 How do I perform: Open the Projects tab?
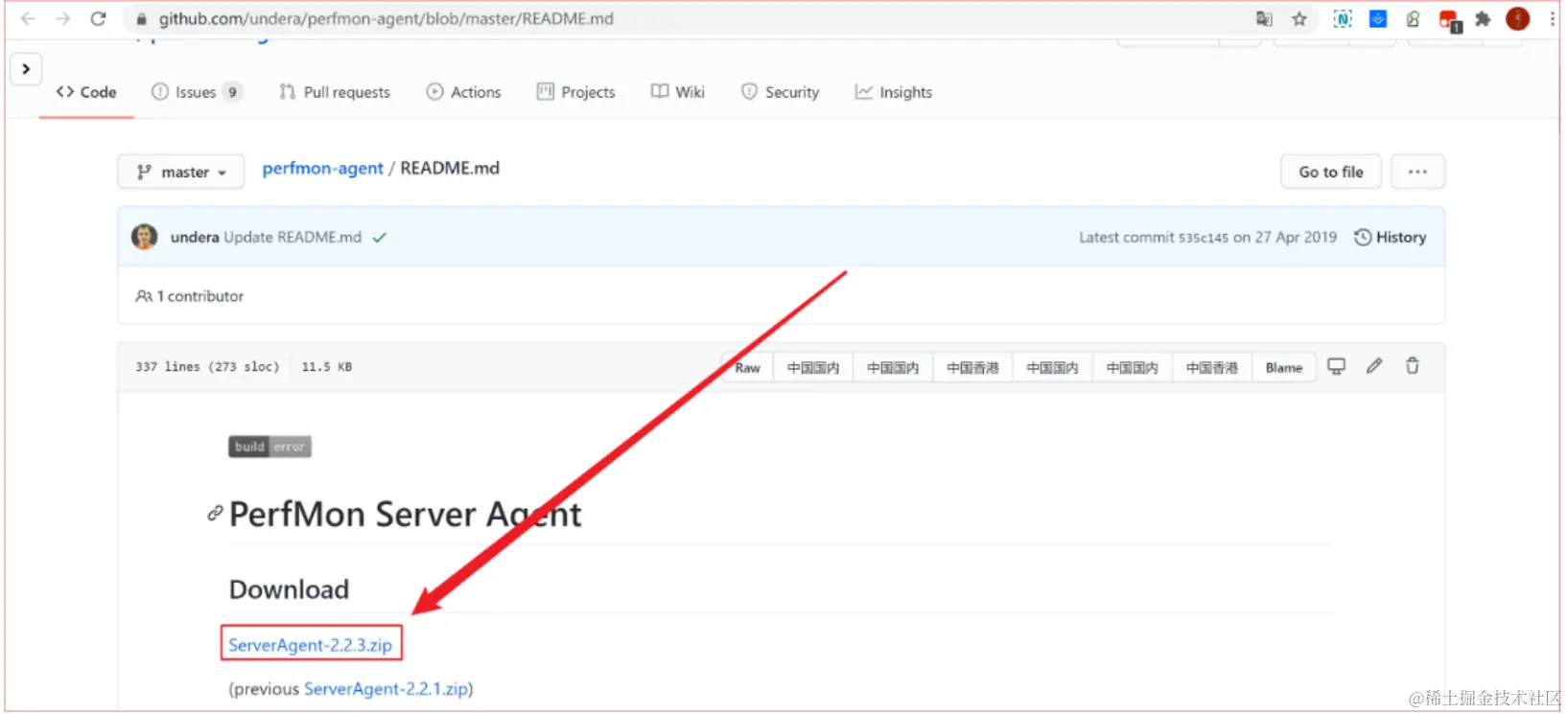pos(575,92)
